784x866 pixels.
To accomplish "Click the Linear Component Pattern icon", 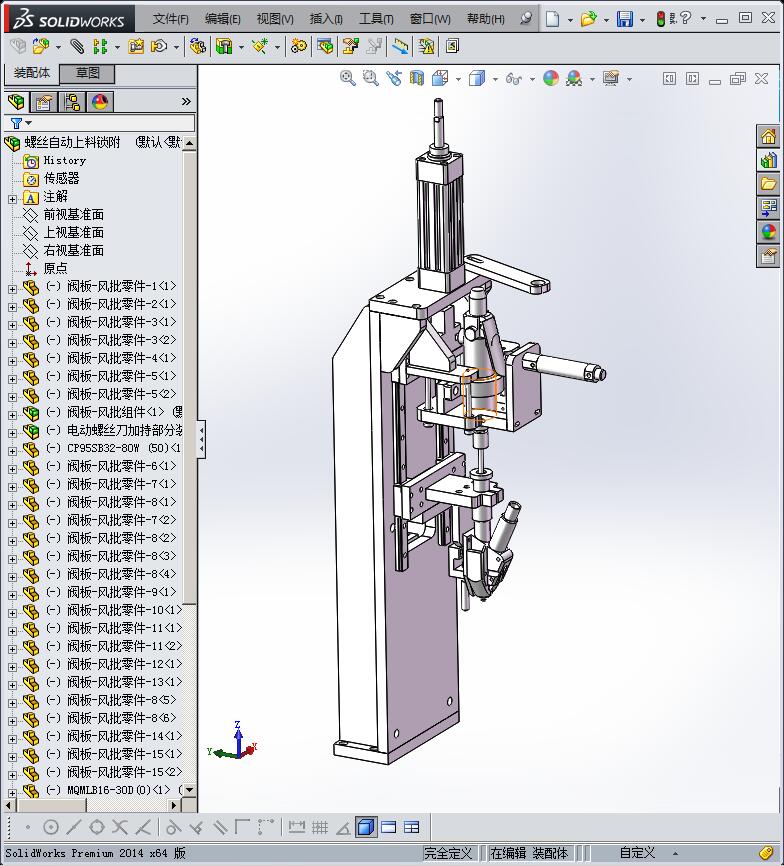I will [x=100, y=46].
